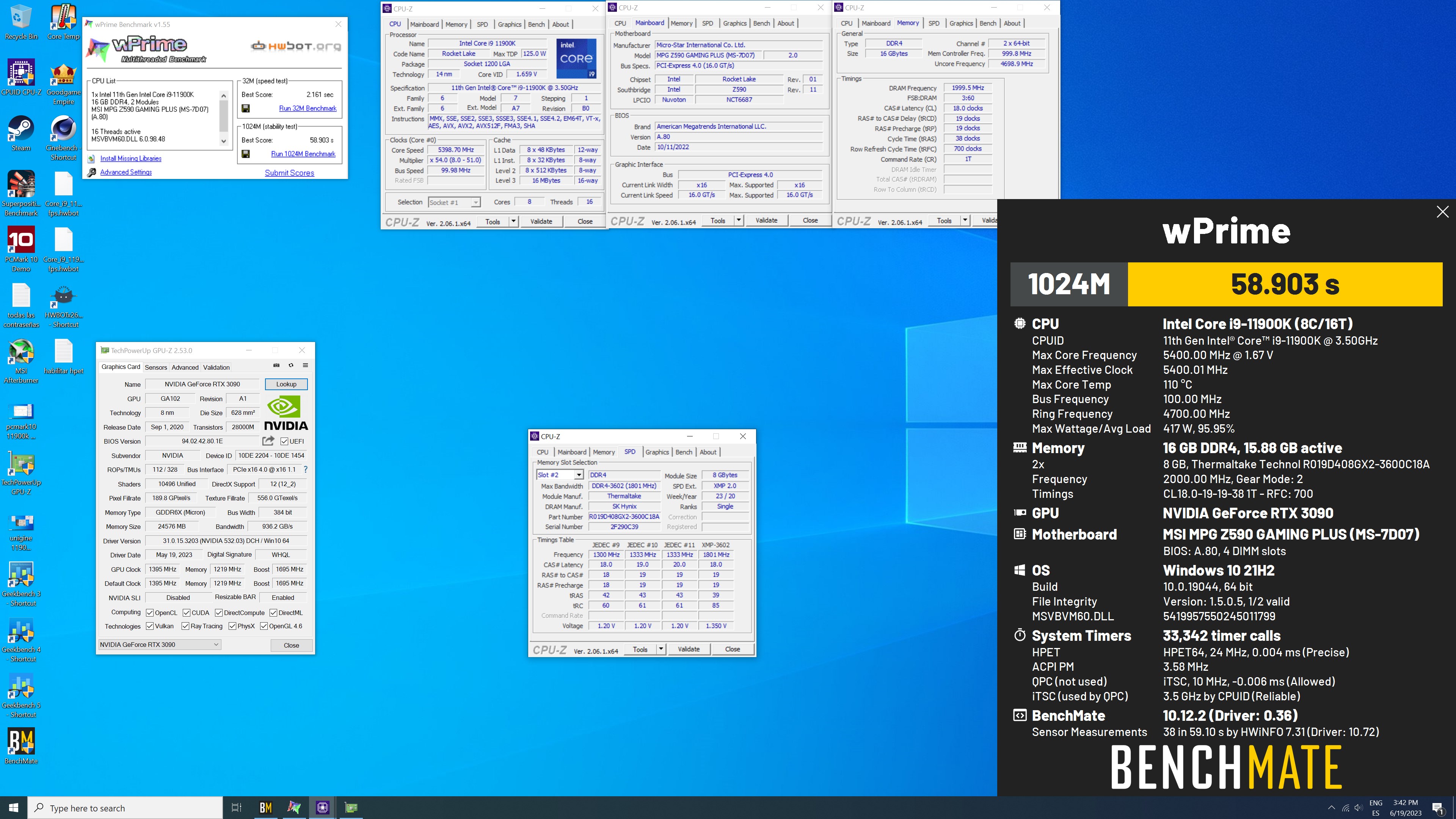Open Superposition Benchmark desktop icon
The width and height of the screenshot is (1456, 819).
pos(21,193)
